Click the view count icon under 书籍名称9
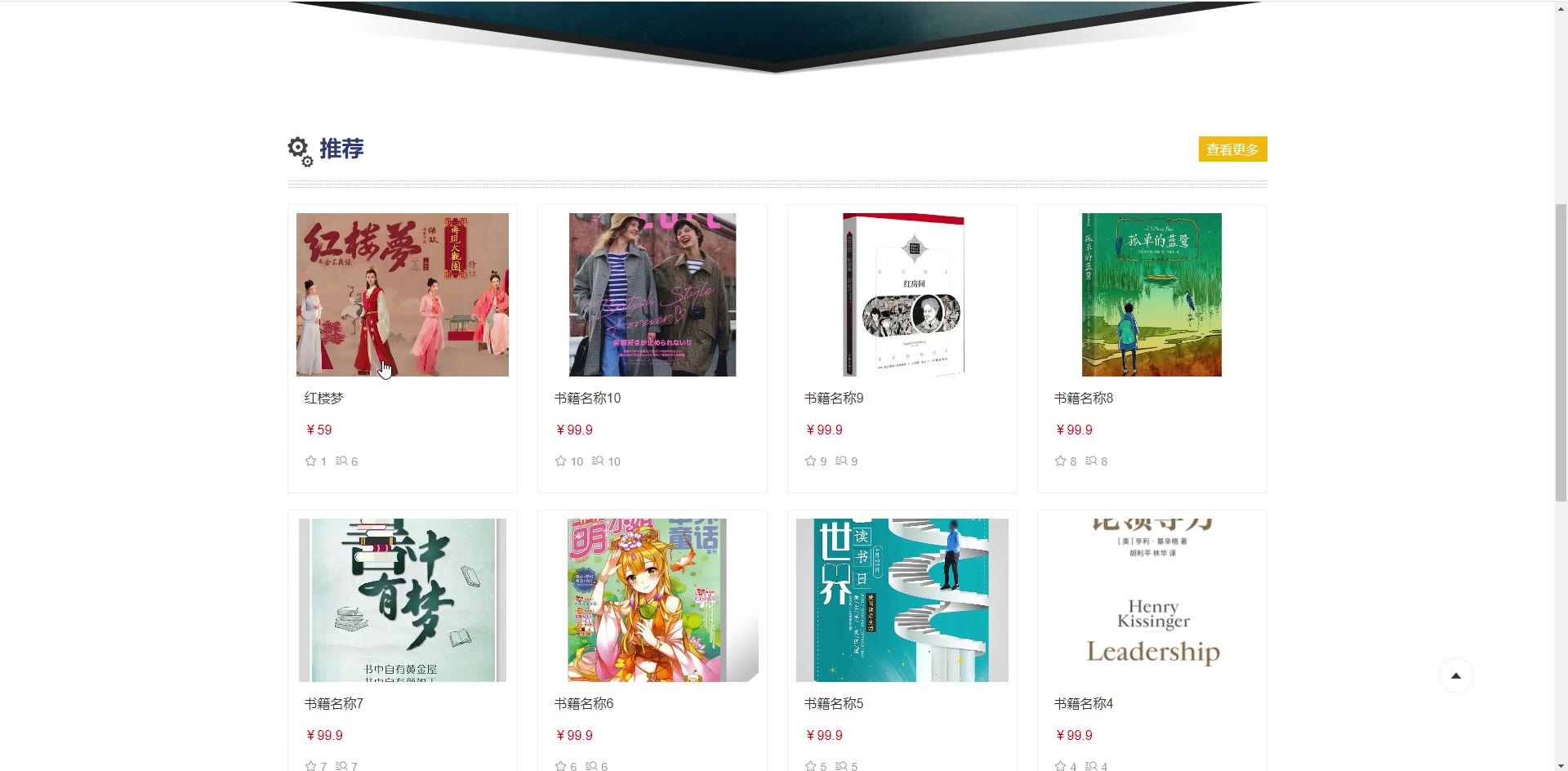The height and width of the screenshot is (771, 1568). (841, 461)
